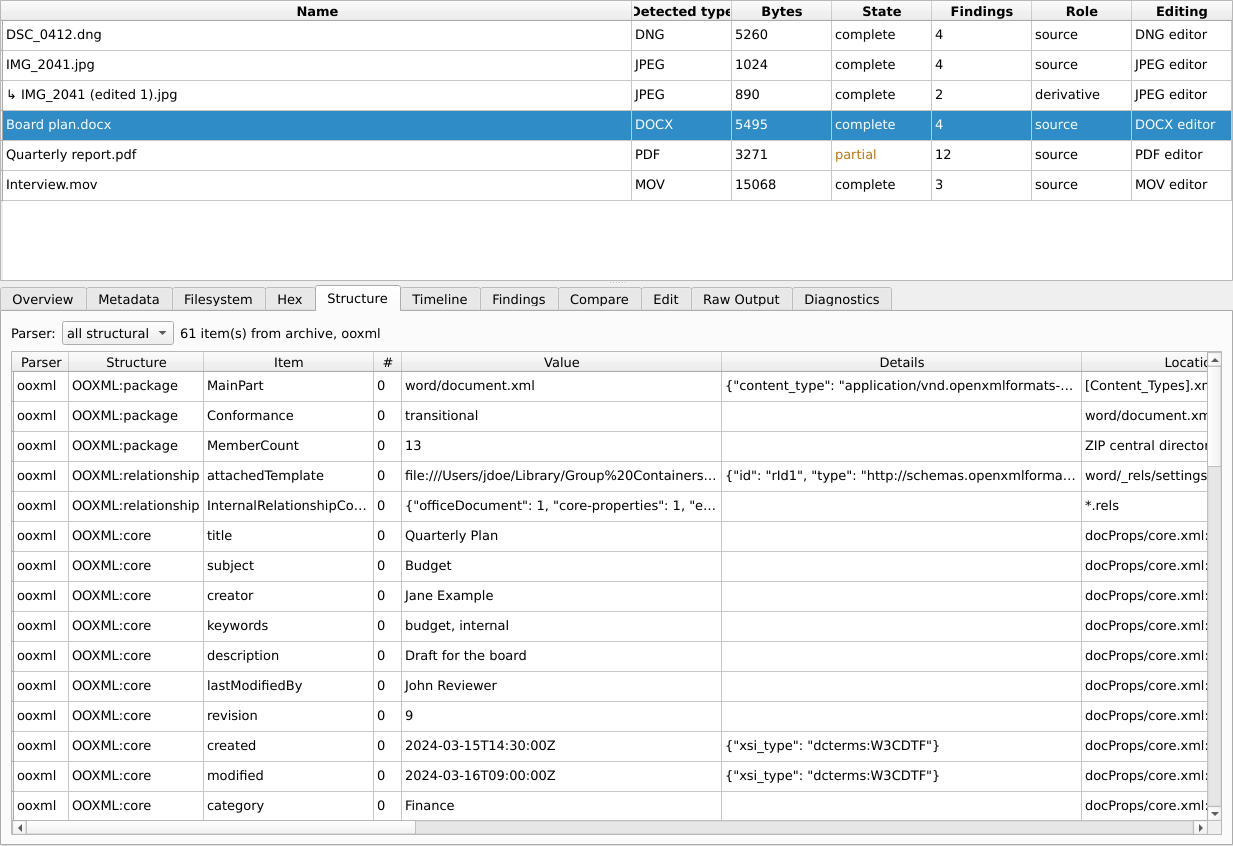Sort files by Findings column header

(981, 11)
